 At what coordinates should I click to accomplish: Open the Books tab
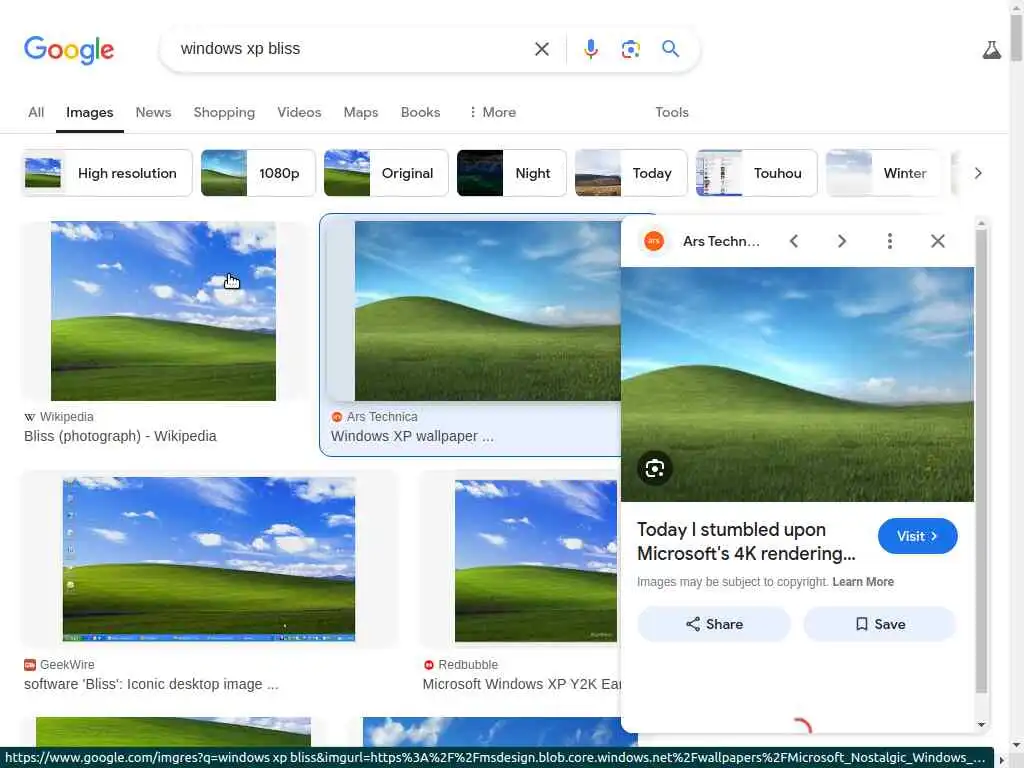click(x=421, y=112)
